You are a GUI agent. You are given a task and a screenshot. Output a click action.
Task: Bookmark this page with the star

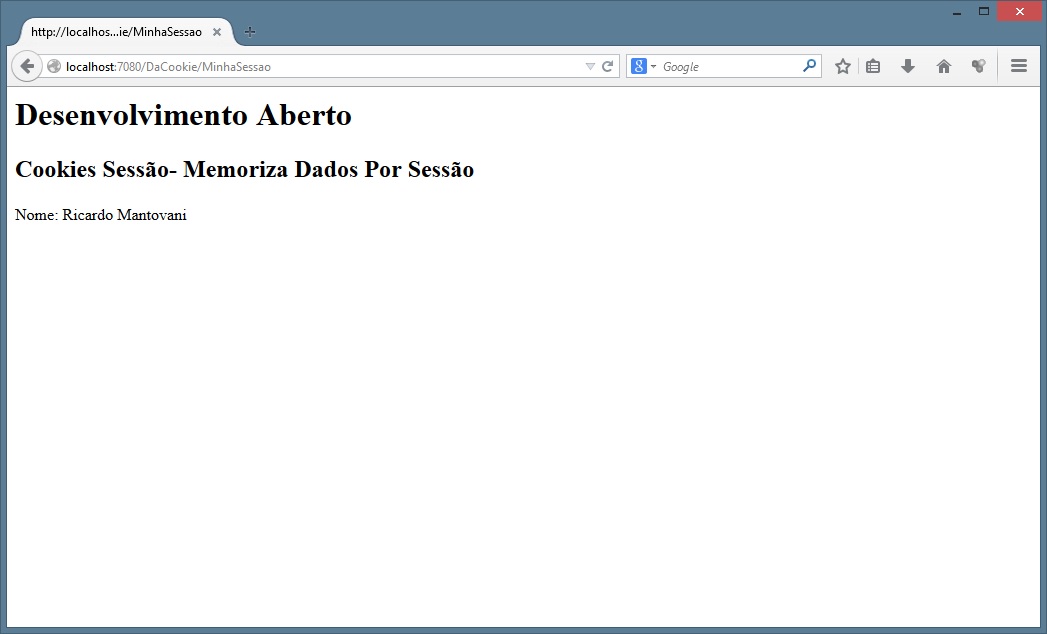(843, 67)
